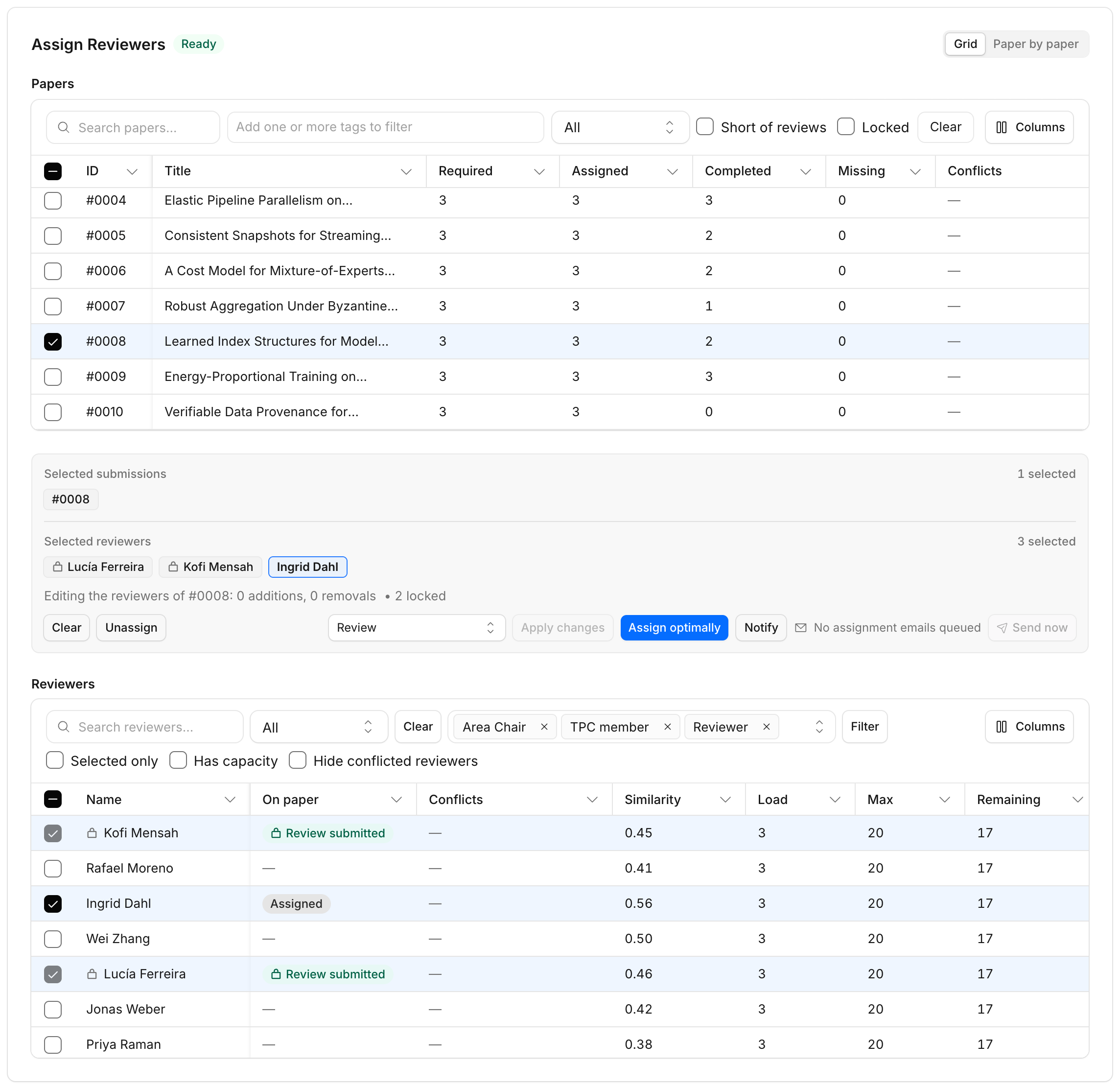Enable Hide conflicted reviewers
This screenshot has width=1120, height=1089.
pos(297,760)
